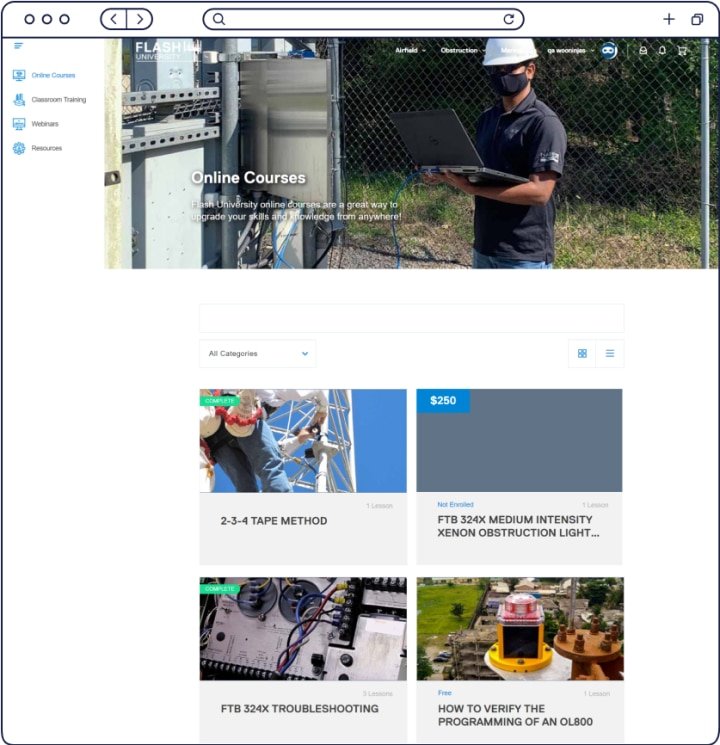
Task: Expand the Obstruction menu
Action: (462, 50)
